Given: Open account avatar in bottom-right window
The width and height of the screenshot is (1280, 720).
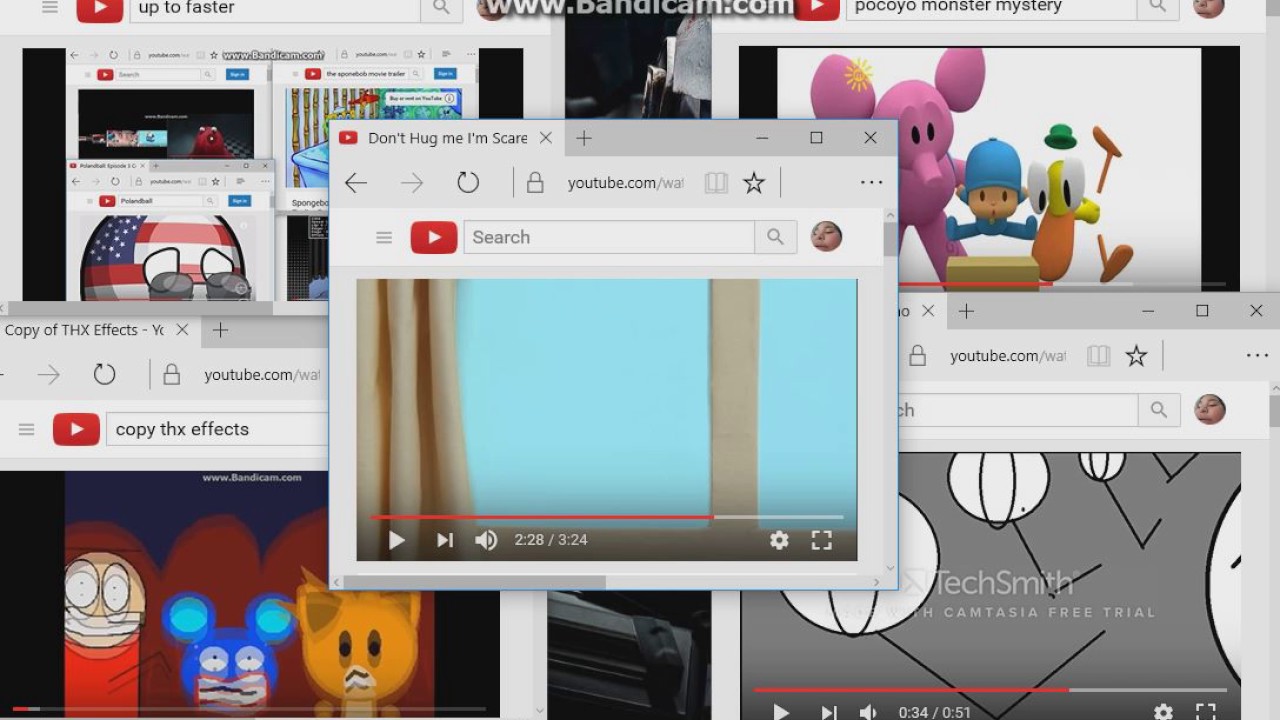Looking at the screenshot, I should 1210,409.
